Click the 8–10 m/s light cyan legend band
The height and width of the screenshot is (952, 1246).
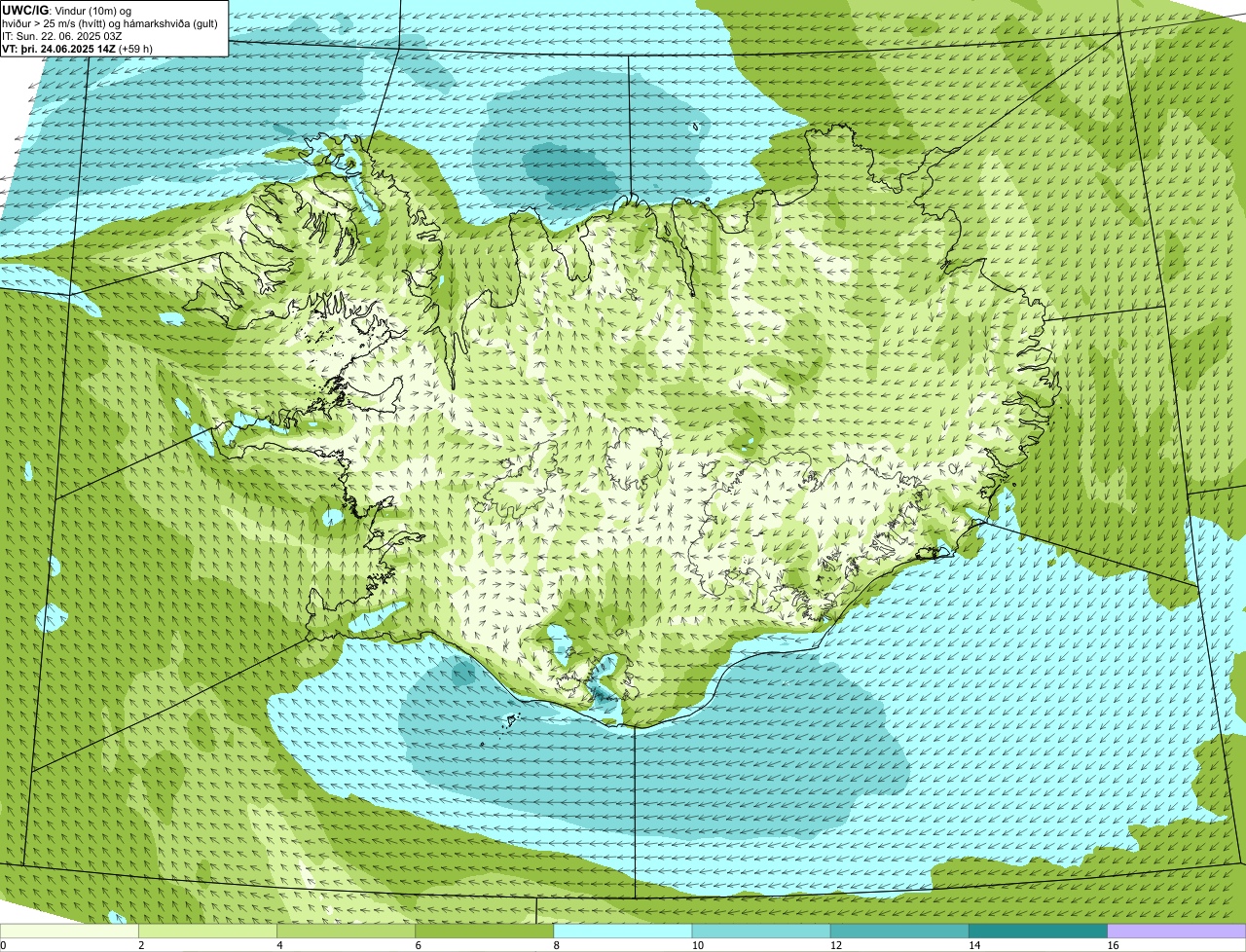click(623, 931)
